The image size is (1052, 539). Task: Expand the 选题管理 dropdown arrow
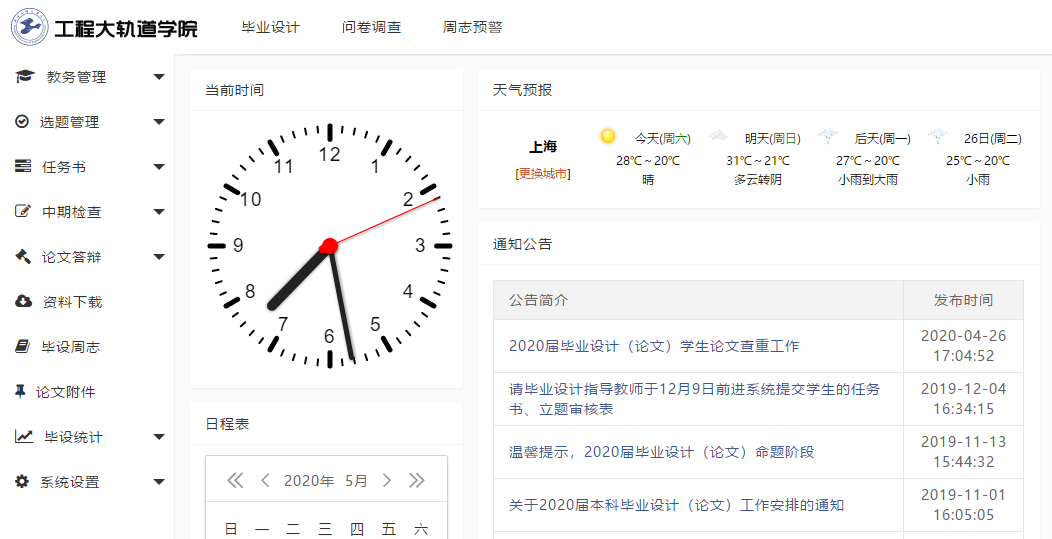[x=159, y=122]
